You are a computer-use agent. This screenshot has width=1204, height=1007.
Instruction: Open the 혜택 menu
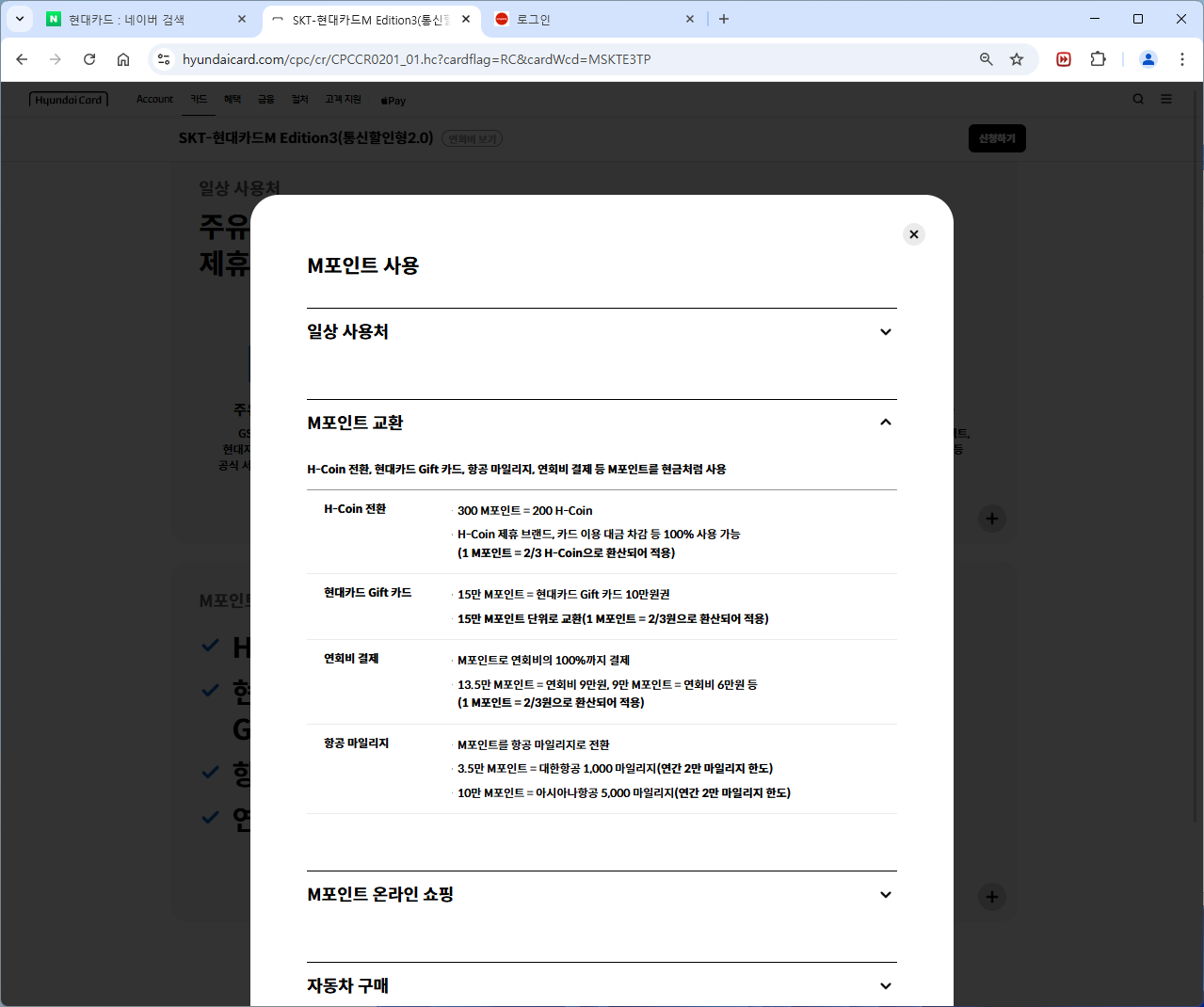233,99
